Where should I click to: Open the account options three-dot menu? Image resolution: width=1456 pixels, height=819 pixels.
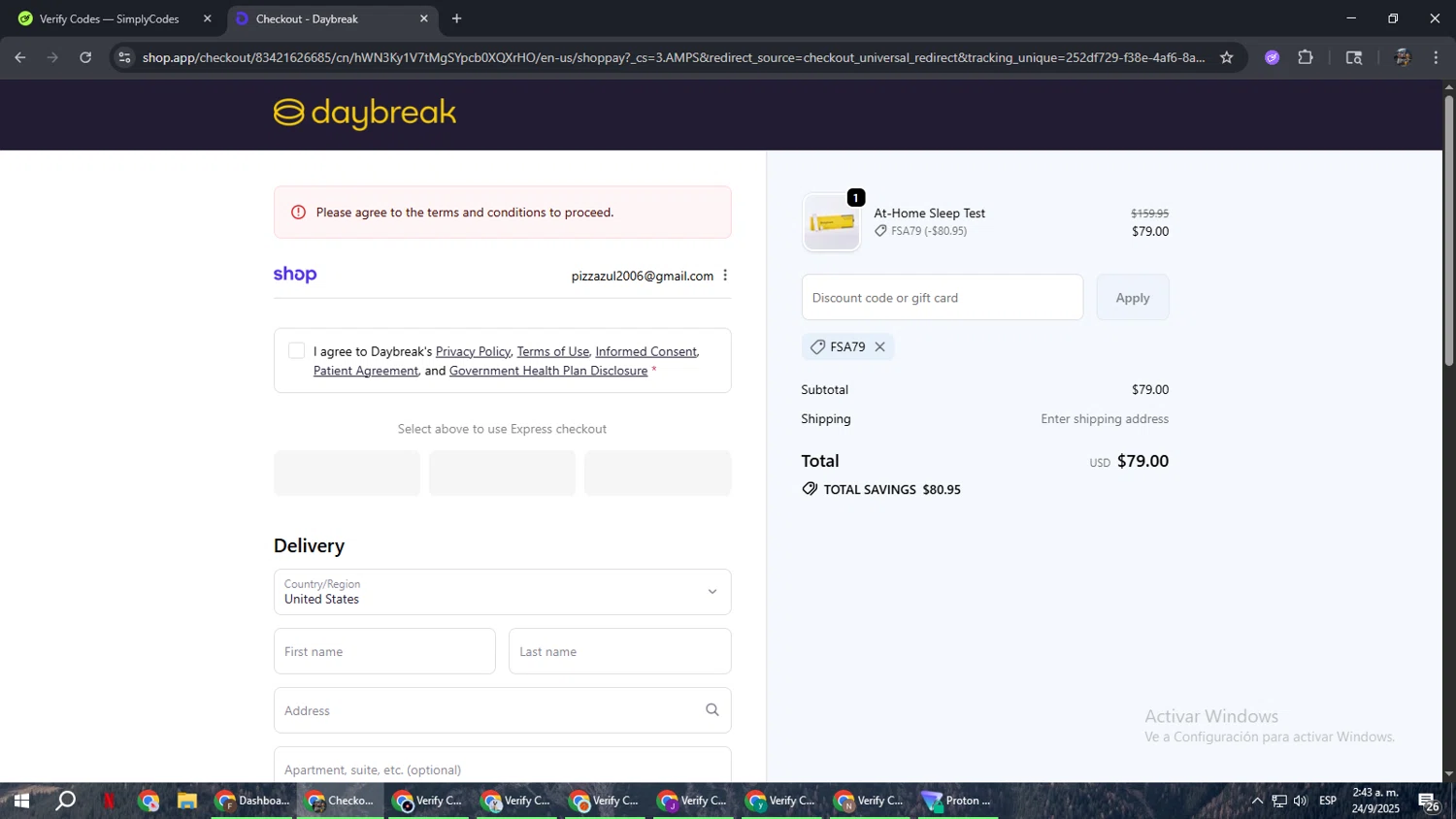pos(725,276)
